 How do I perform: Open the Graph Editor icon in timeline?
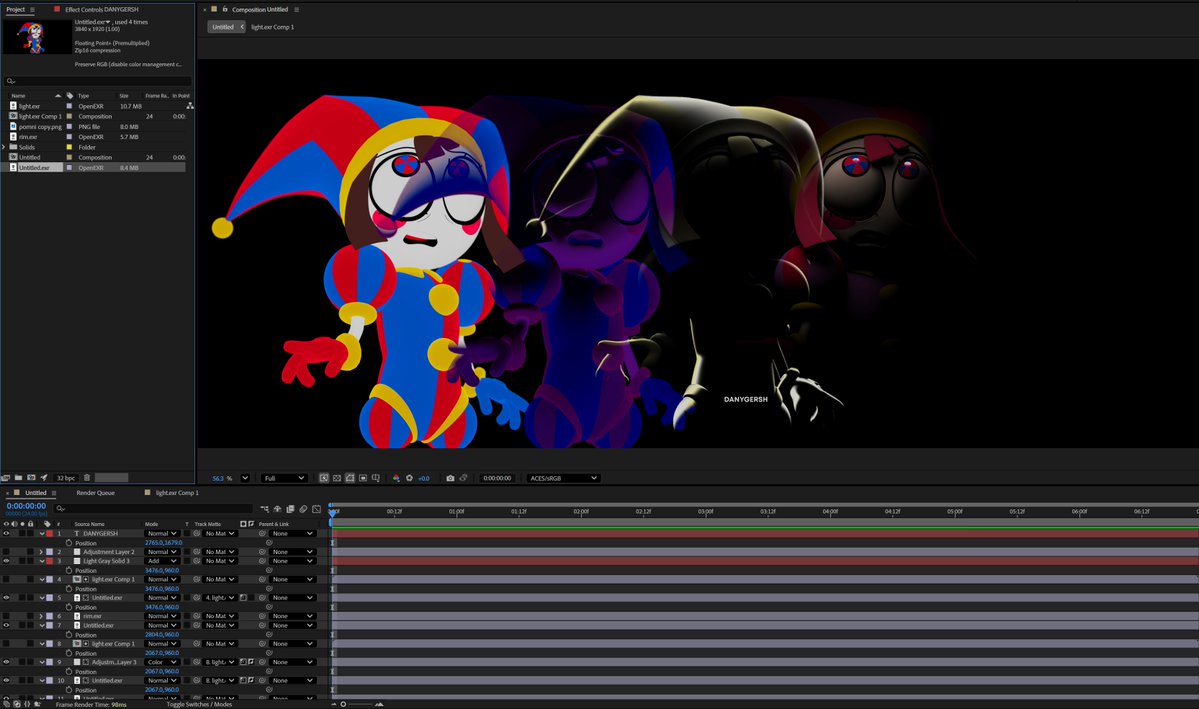317,509
